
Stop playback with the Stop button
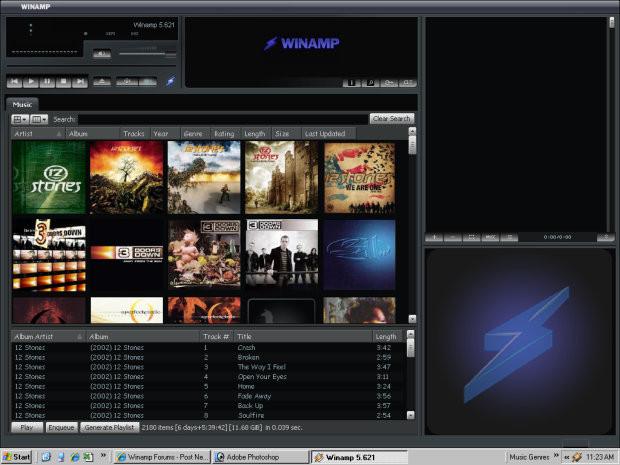(63, 82)
